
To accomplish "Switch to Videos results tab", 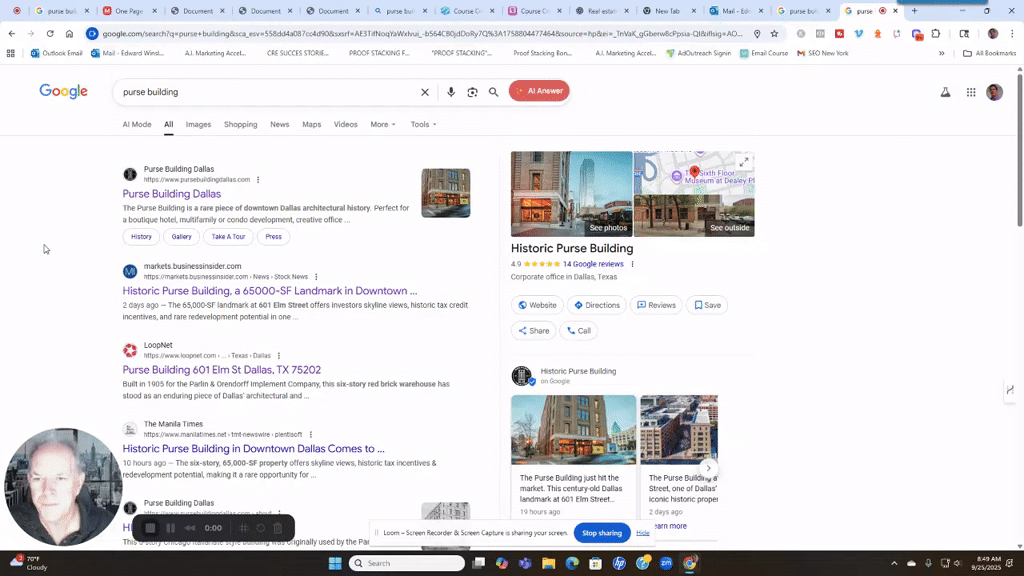I will click(x=345, y=125).
